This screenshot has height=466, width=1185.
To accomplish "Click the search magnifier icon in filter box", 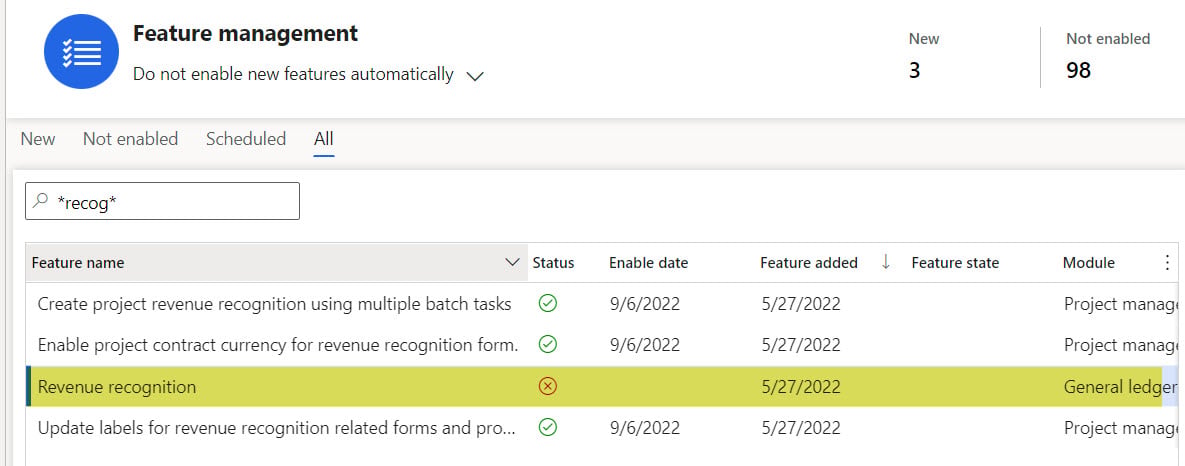I will coord(41,201).
